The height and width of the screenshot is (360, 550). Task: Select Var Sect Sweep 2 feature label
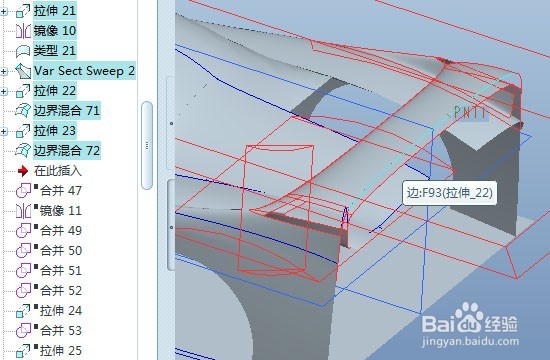84,71
